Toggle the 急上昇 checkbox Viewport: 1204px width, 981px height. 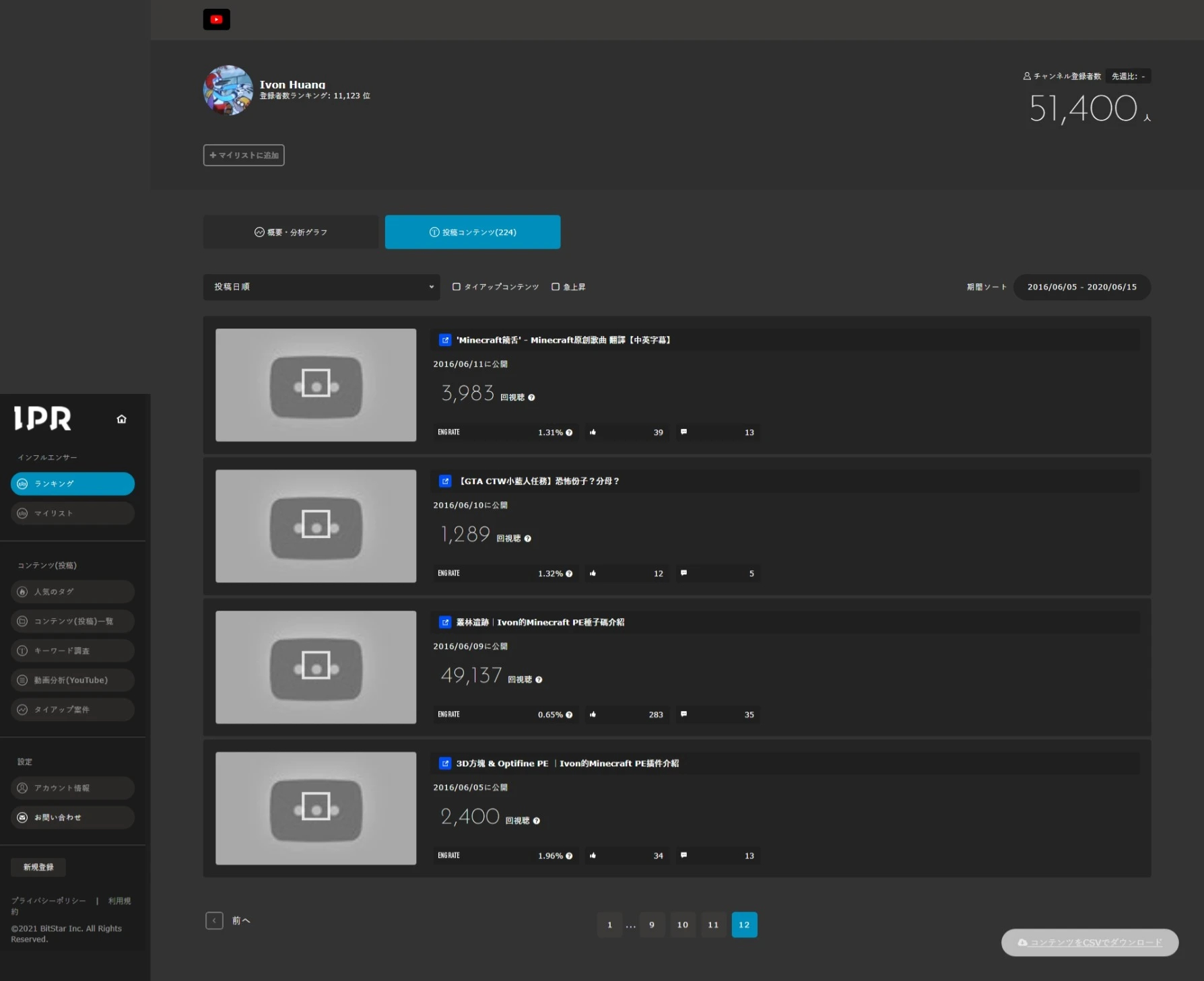(x=556, y=287)
